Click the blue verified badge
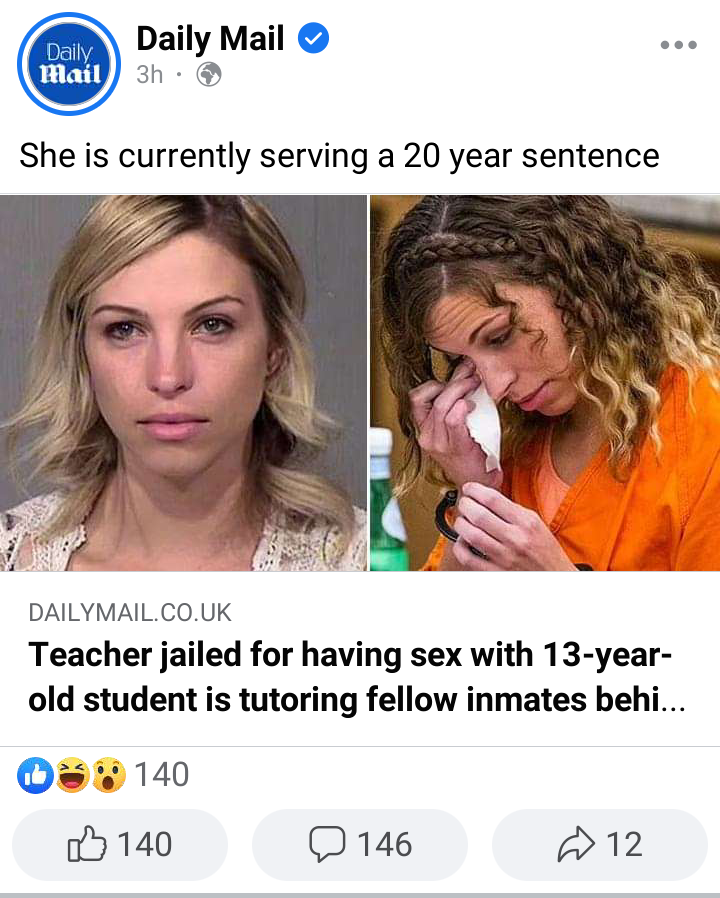Screen dimensions: 720x898 (x=313, y=38)
